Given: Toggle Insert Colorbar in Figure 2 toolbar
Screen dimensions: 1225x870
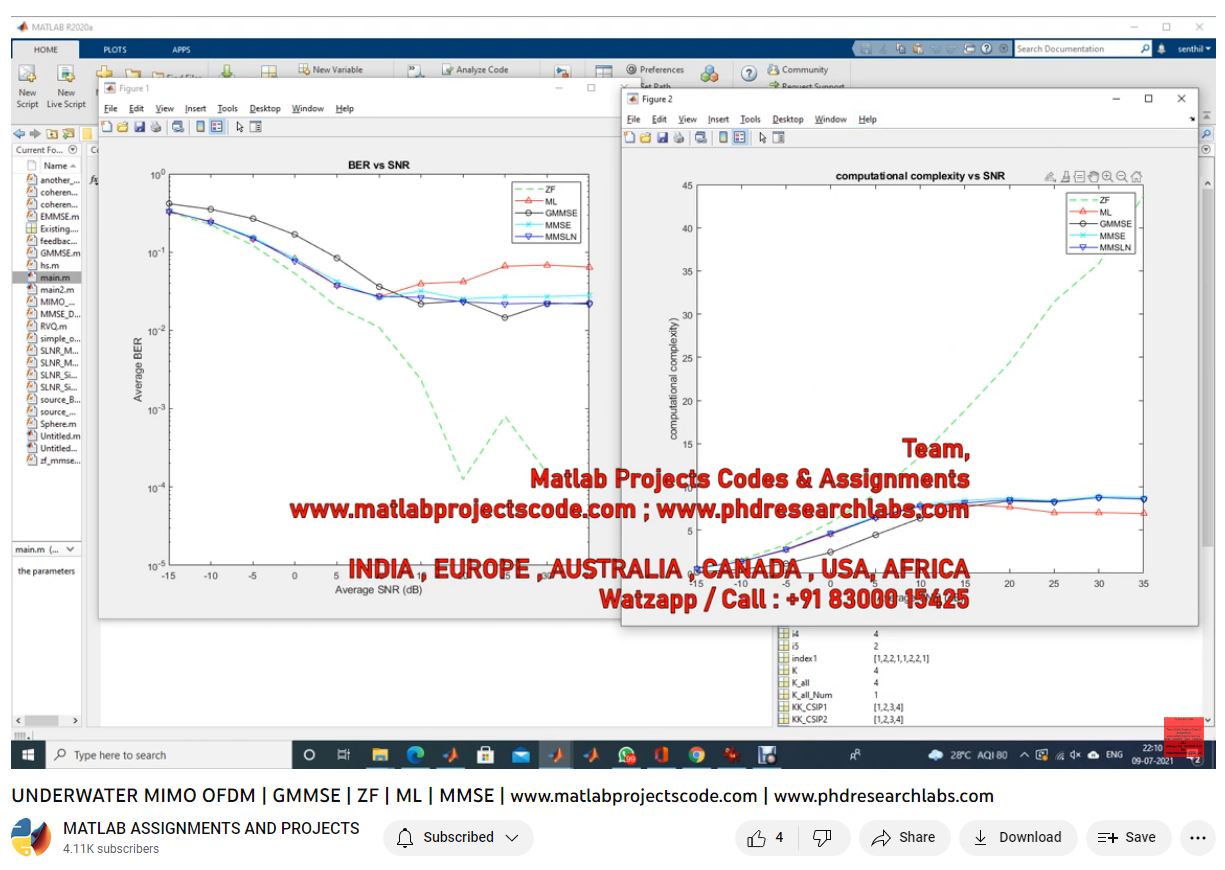Looking at the screenshot, I should (x=724, y=138).
